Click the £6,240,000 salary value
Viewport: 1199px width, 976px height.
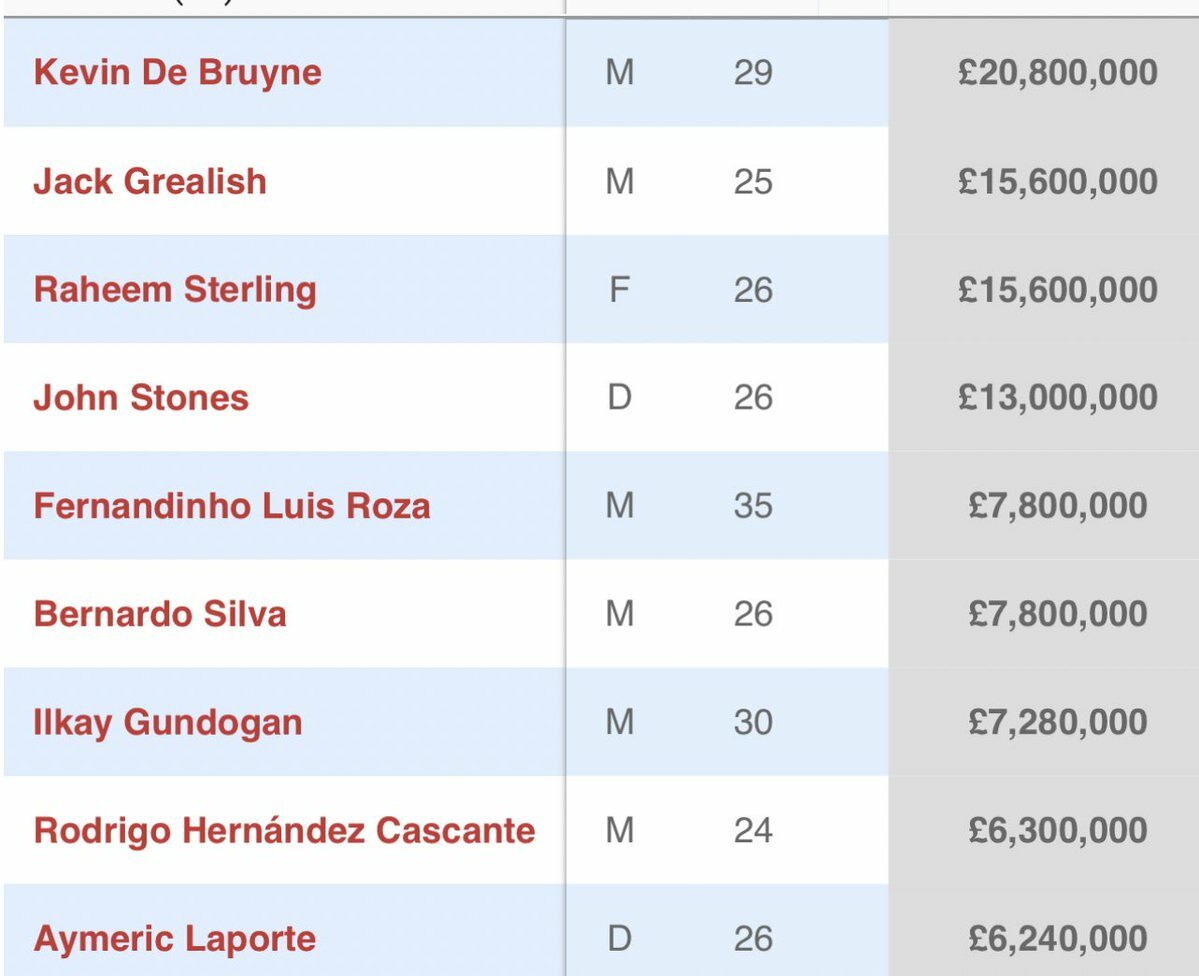pyautogui.click(x=1057, y=939)
